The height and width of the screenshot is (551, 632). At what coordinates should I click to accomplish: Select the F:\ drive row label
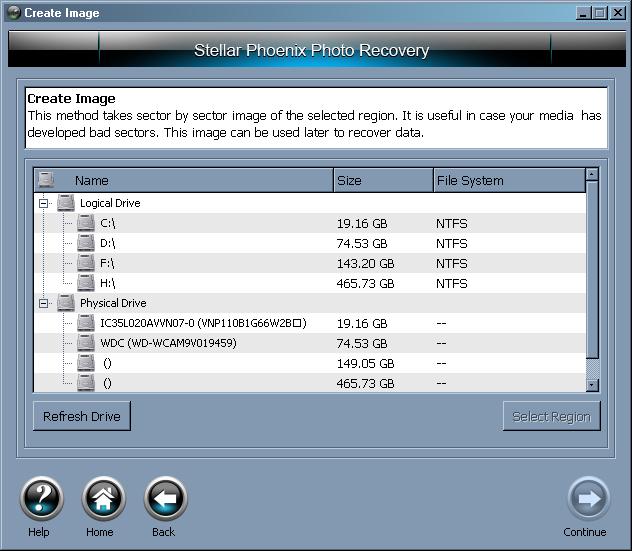pyautogui.click(x=107, y=263)
